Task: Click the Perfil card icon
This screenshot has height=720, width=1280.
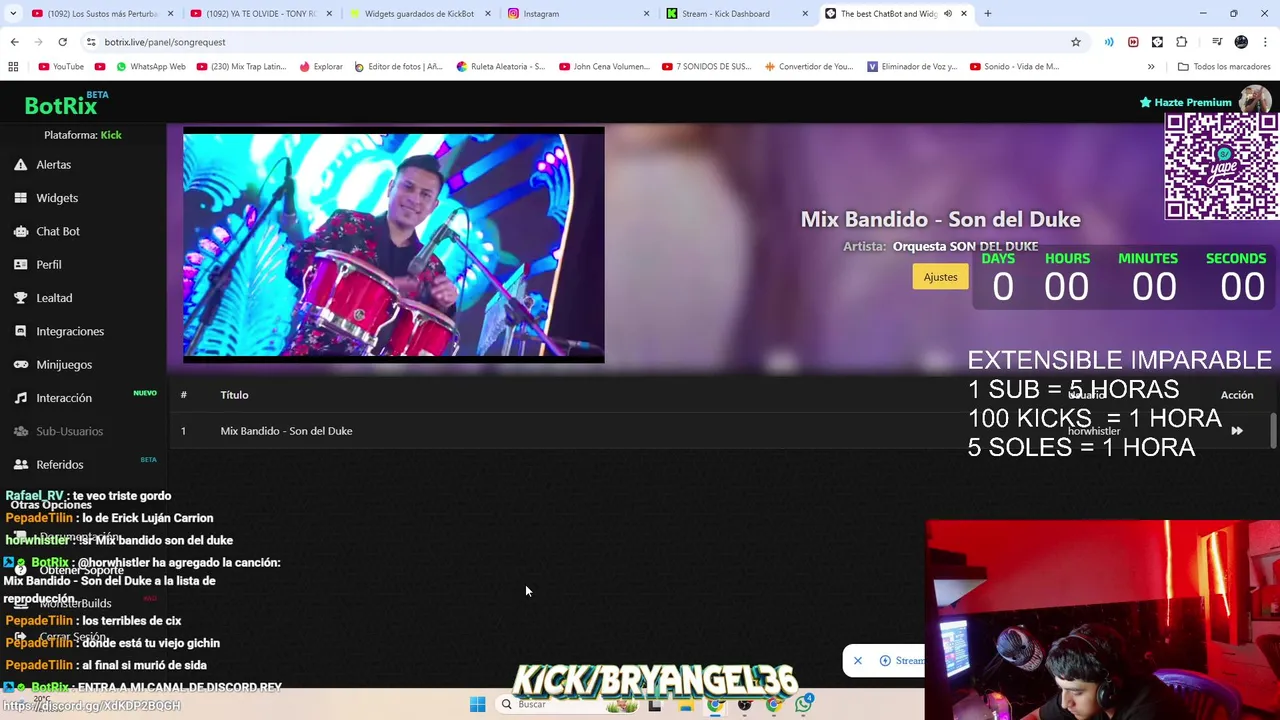Action: coord(20,265)
